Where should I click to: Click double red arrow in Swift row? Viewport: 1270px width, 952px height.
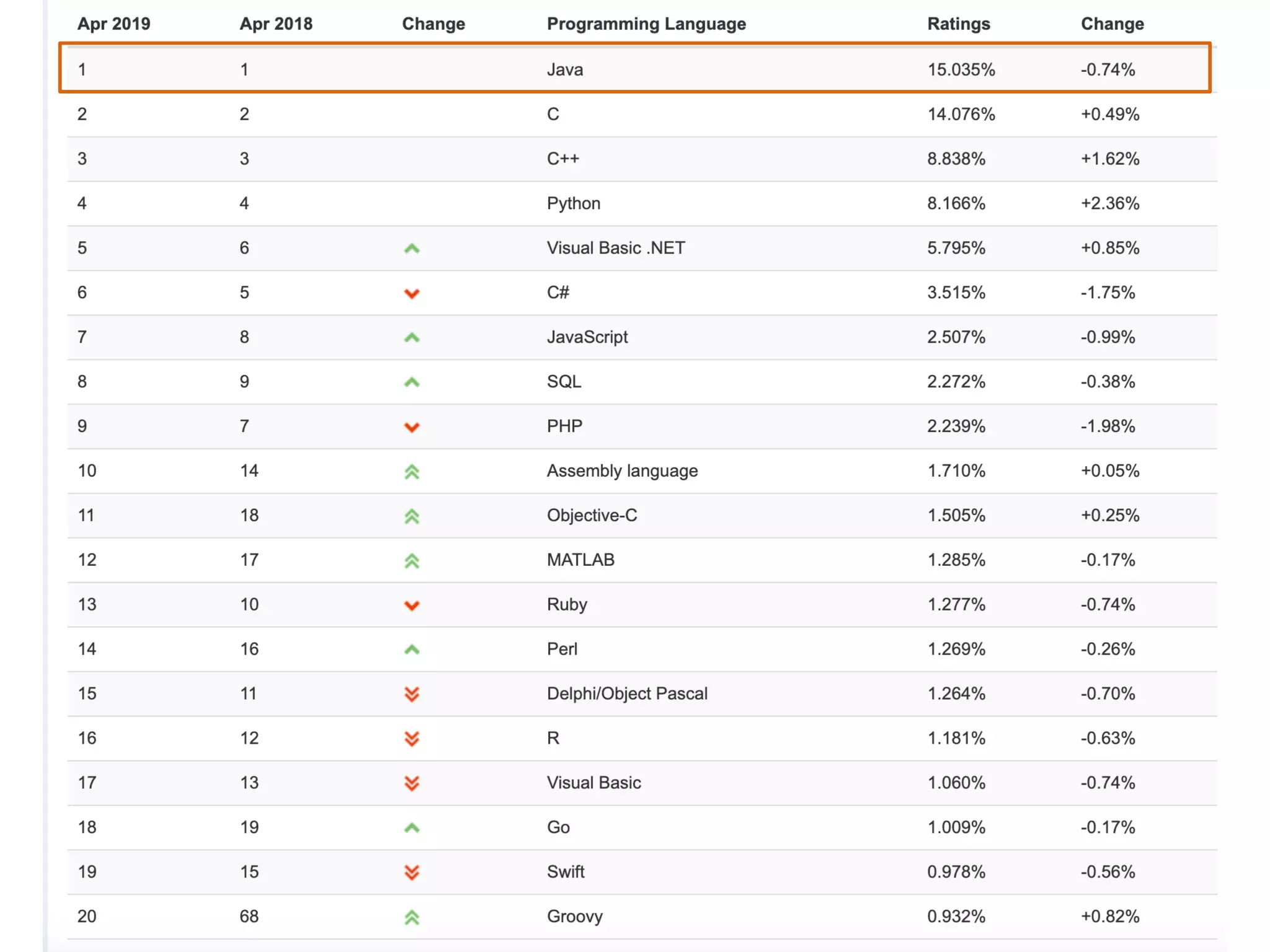tap(412, 873)
